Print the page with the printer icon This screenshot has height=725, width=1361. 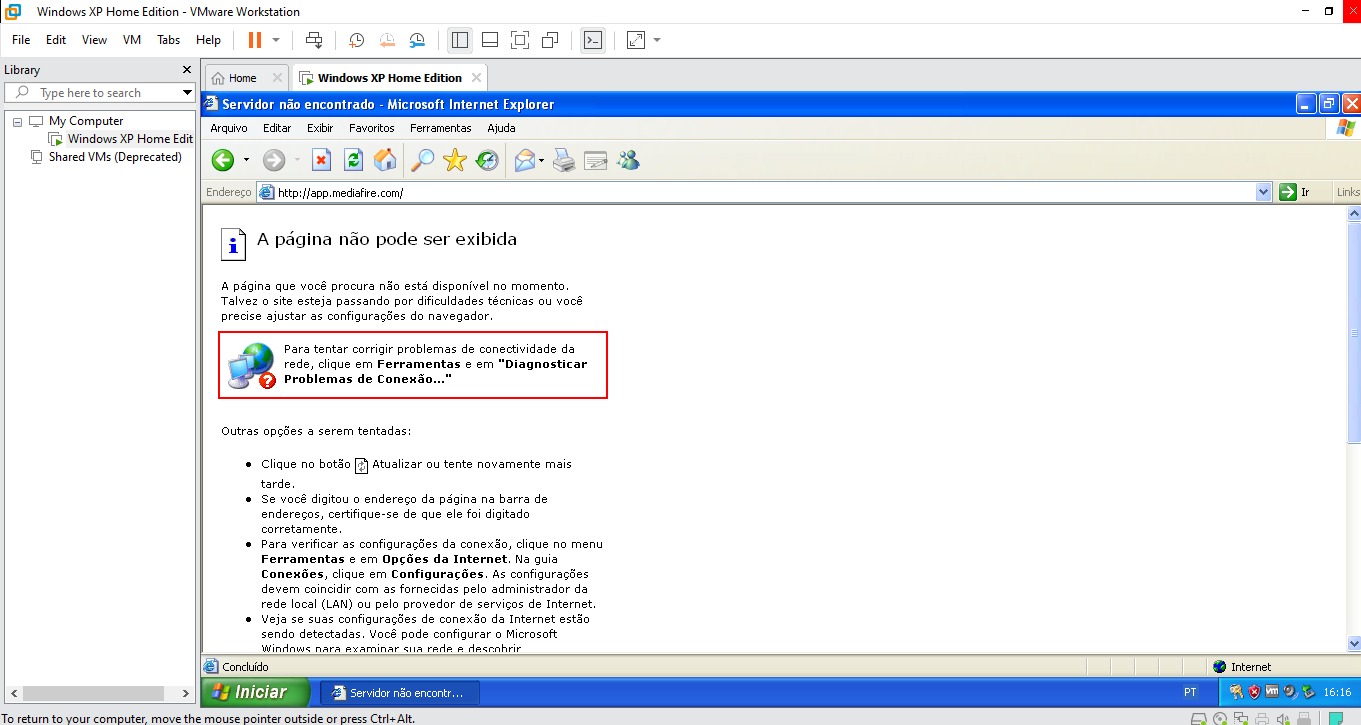(x=564, y=160)
